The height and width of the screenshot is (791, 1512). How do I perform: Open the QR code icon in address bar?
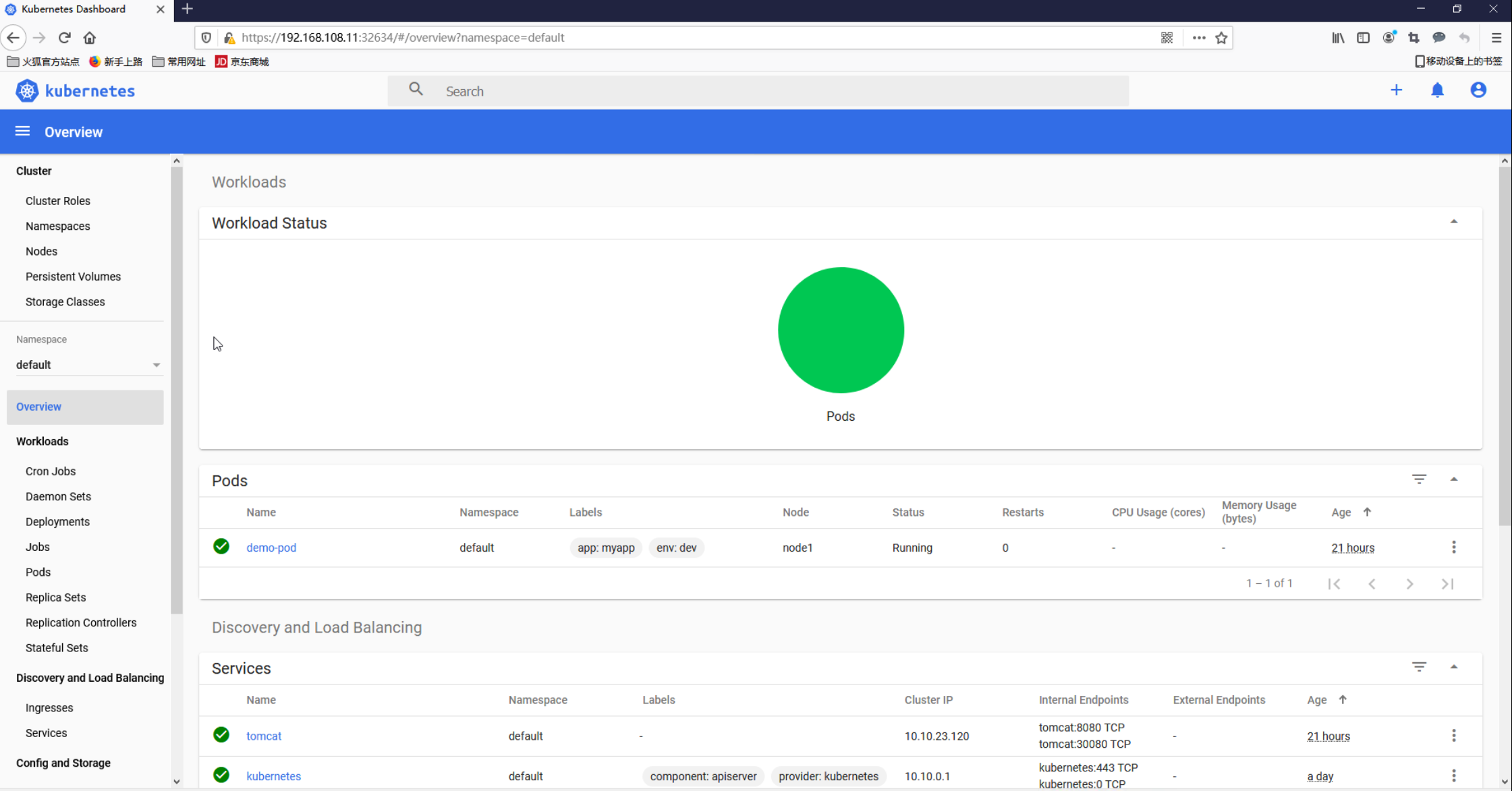pyautogui.click(x=1167, y=38)
